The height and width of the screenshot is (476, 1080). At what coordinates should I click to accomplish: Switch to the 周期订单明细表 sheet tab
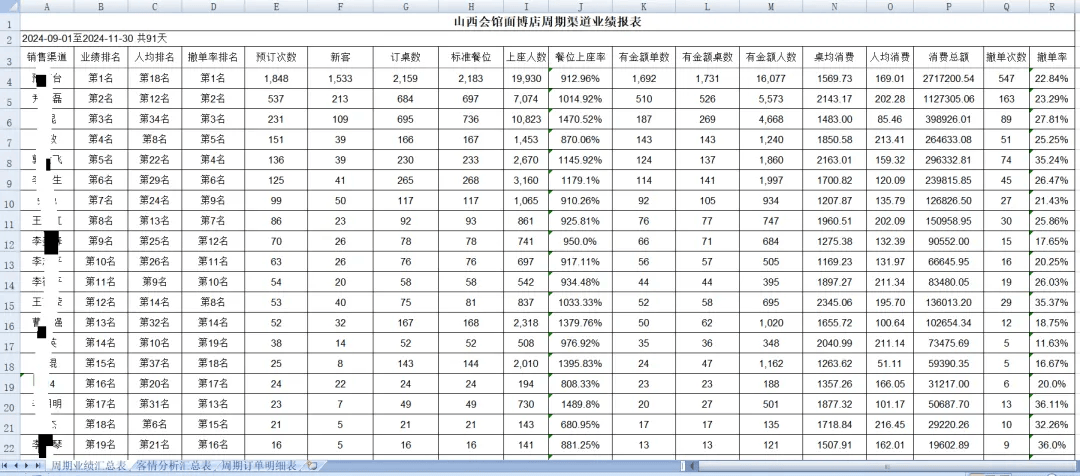[x=260, y=466]
